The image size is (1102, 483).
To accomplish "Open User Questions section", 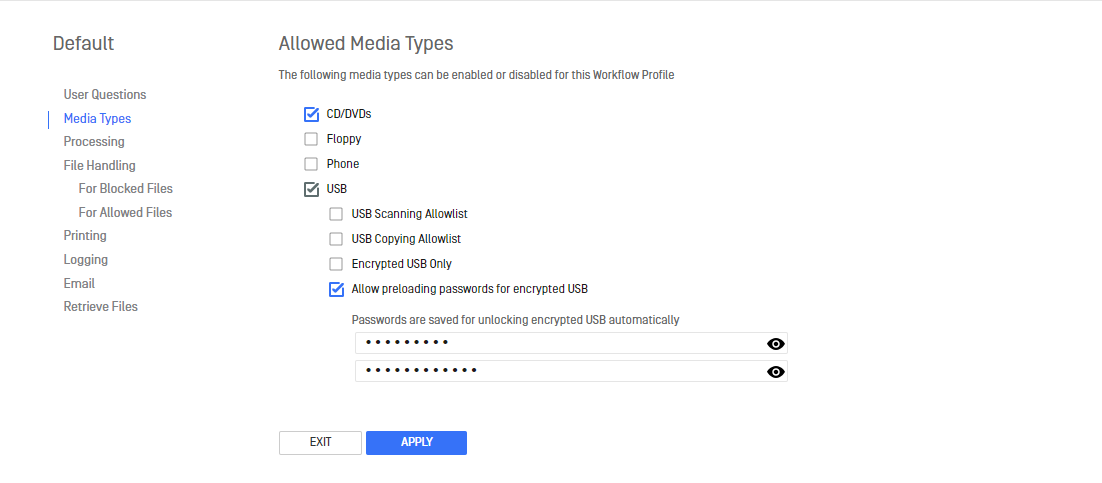I will click(105, 94).
